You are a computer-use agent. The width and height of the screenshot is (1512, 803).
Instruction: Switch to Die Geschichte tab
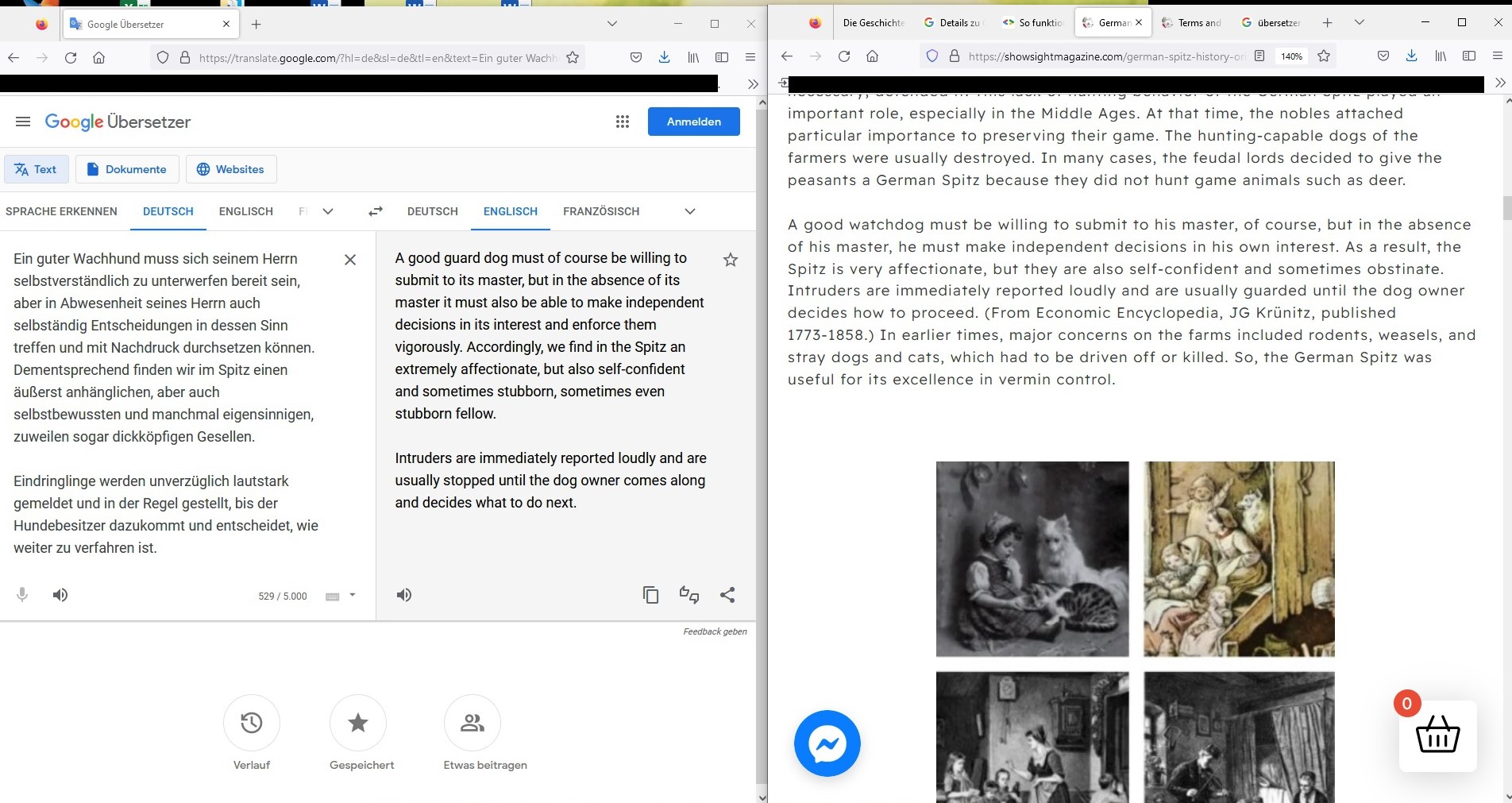(874, 23)
